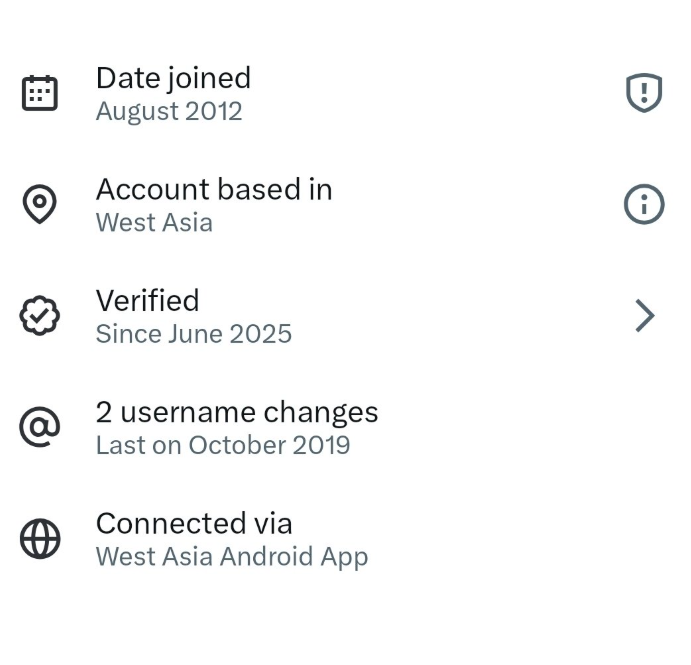Click the August 2012 text
Viewport: 691px width, 665px height.
click(x=169, y=111)
